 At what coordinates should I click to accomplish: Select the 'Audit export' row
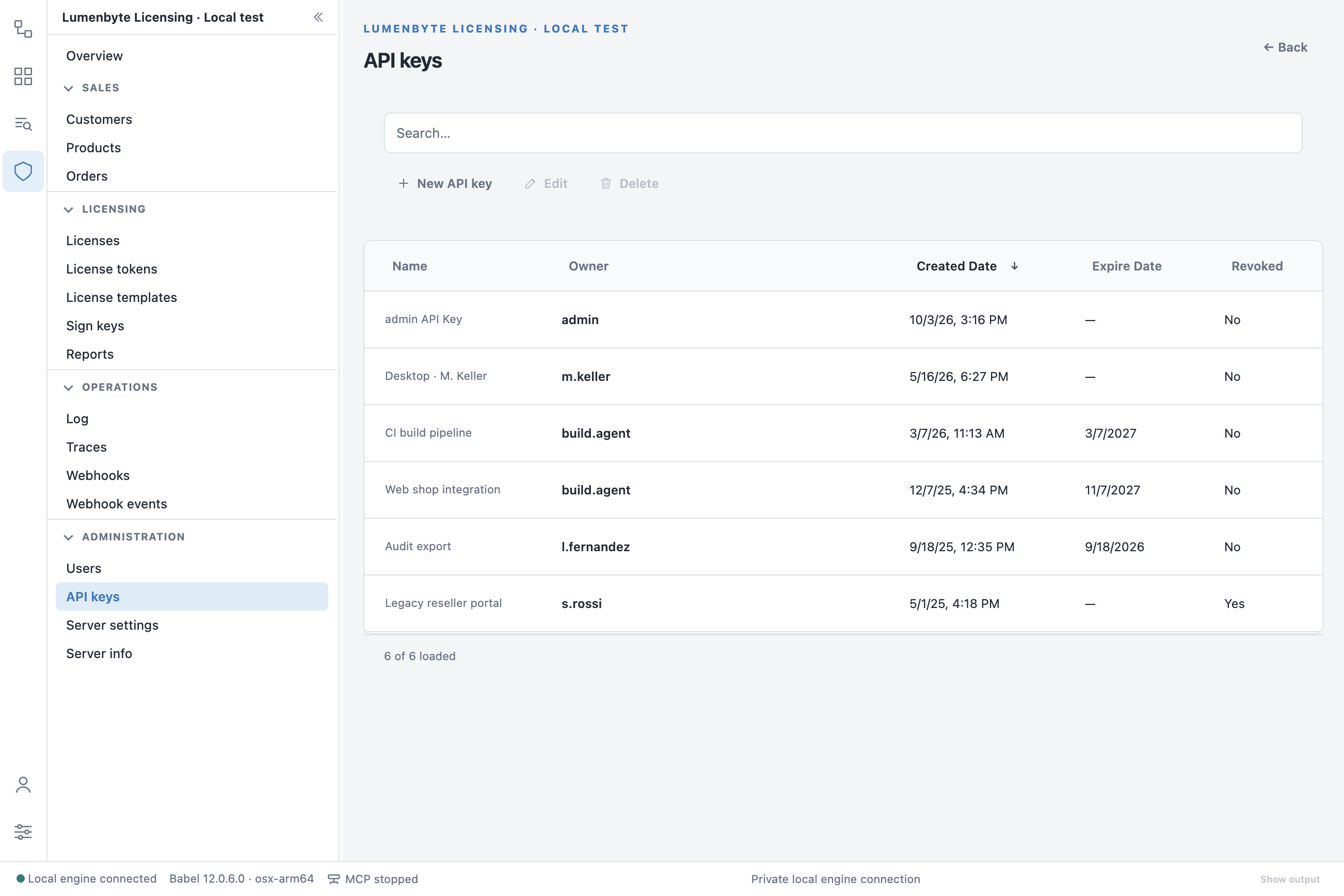click(x=843, y=547)
